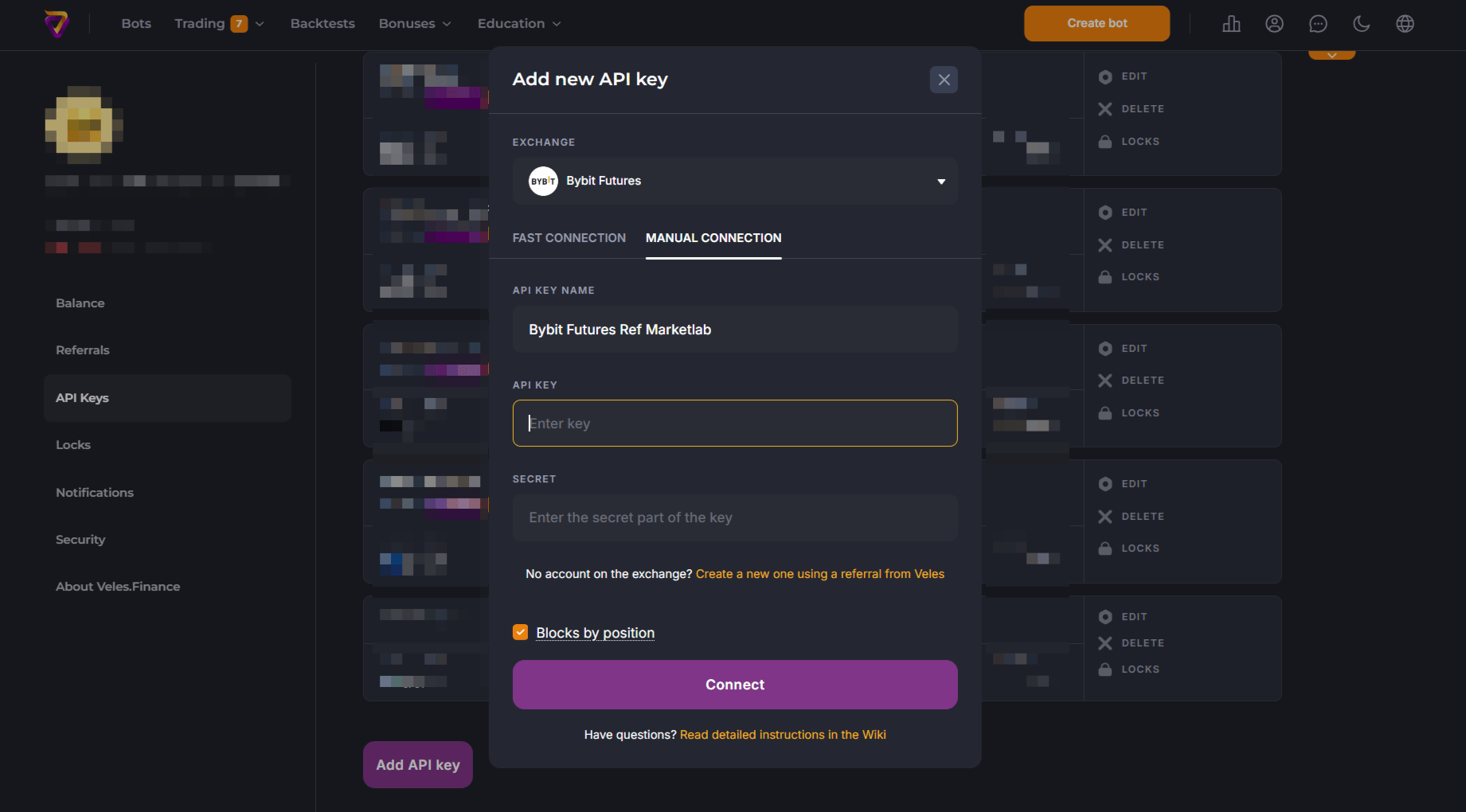Open the language globe icon
The width and height of the screenshot is (1466, 812).
1405,23
